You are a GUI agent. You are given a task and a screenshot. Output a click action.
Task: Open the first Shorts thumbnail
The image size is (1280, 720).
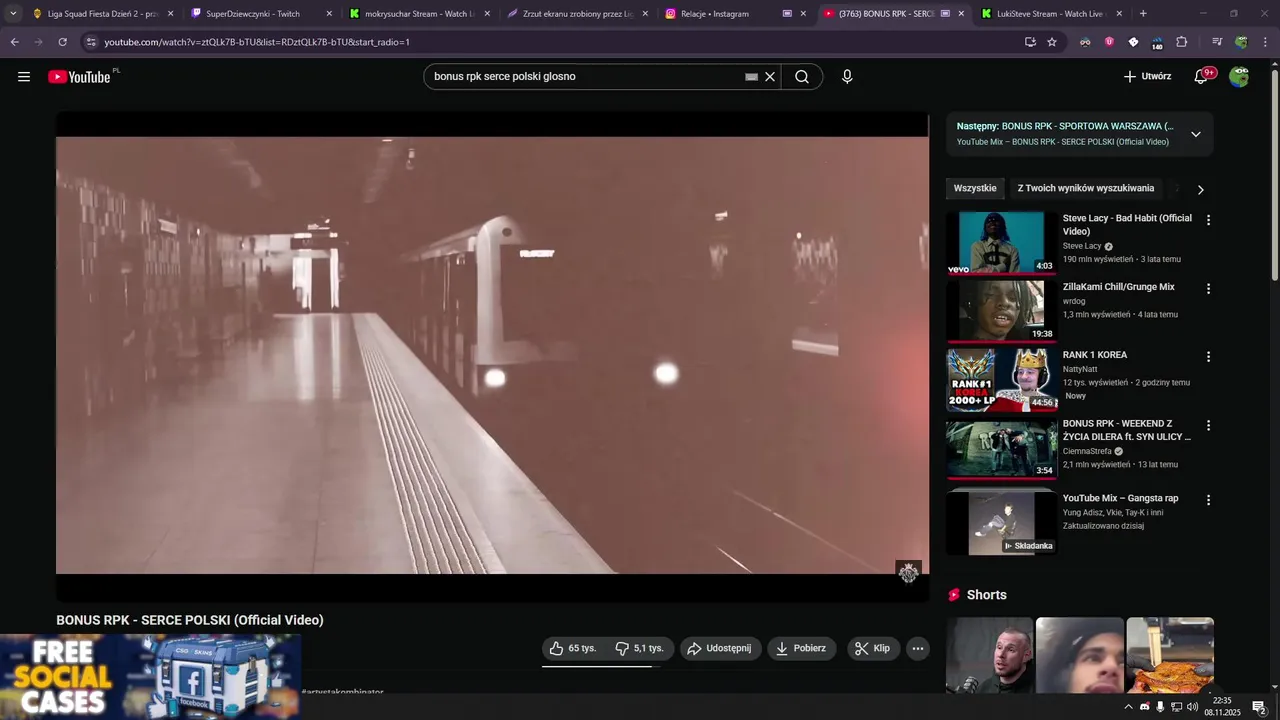[x=989, y=655]
